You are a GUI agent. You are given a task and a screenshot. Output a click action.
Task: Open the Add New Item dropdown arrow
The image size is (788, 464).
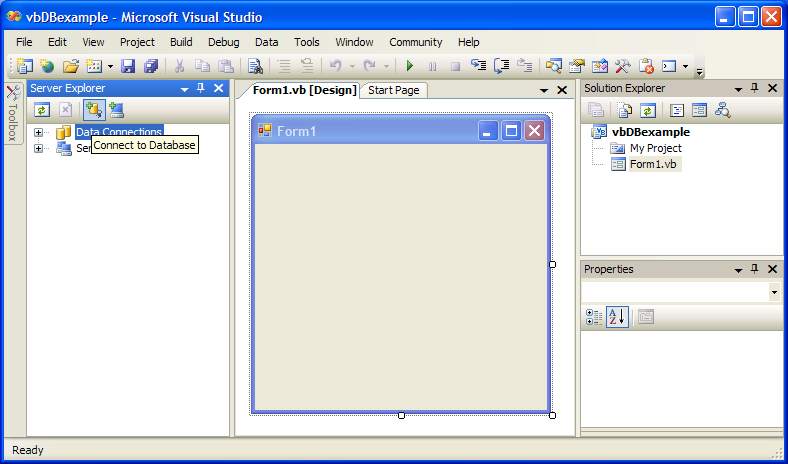(x=110, y=67)
